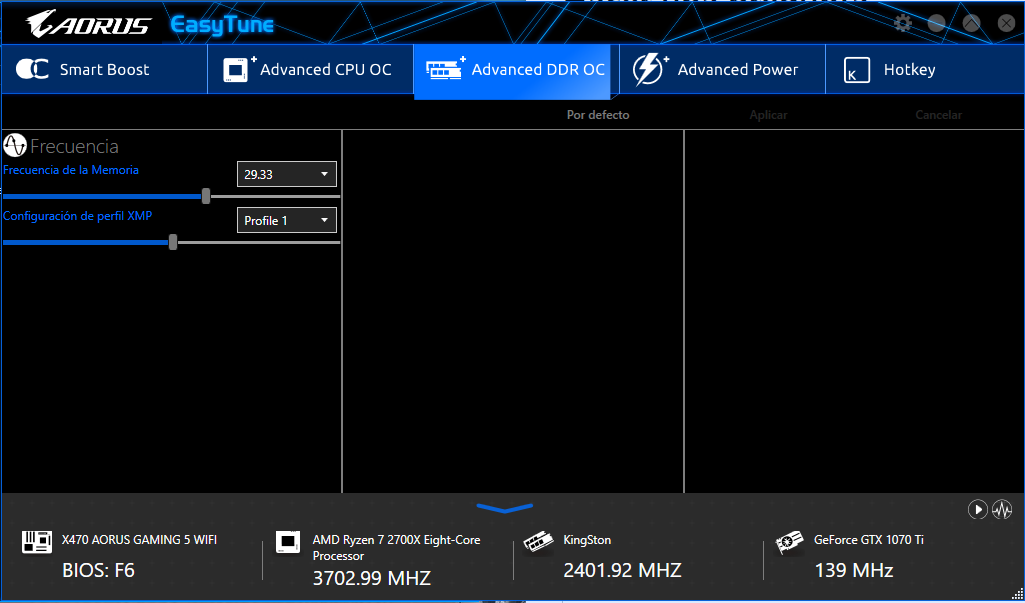1025x603 pixels.
Task: Click the GeForce graphics card icon
Action: point(789,543)
